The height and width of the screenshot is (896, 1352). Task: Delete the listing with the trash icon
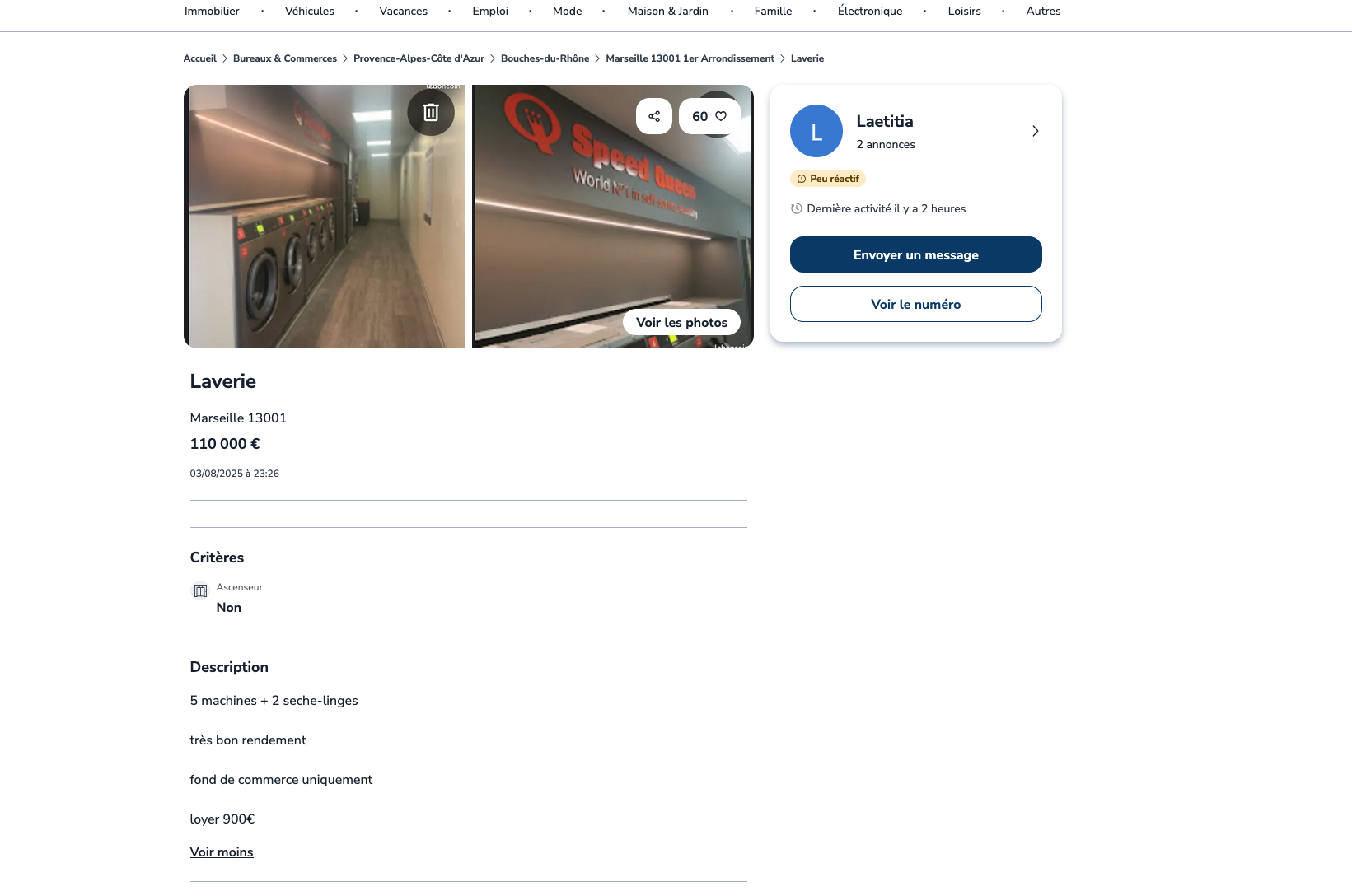tap(431, 112)
